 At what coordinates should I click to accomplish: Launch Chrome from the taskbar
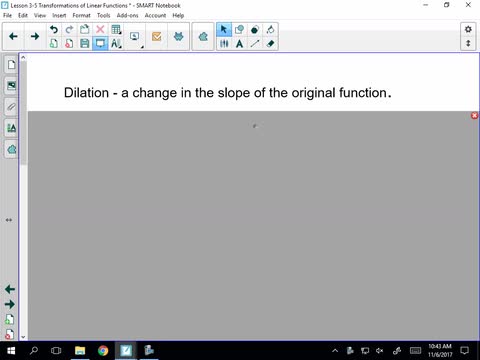click(103, 350)
